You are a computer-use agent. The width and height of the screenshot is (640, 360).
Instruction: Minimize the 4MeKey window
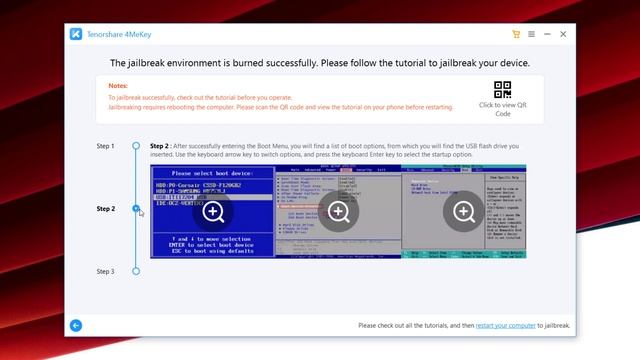[547, 34]
